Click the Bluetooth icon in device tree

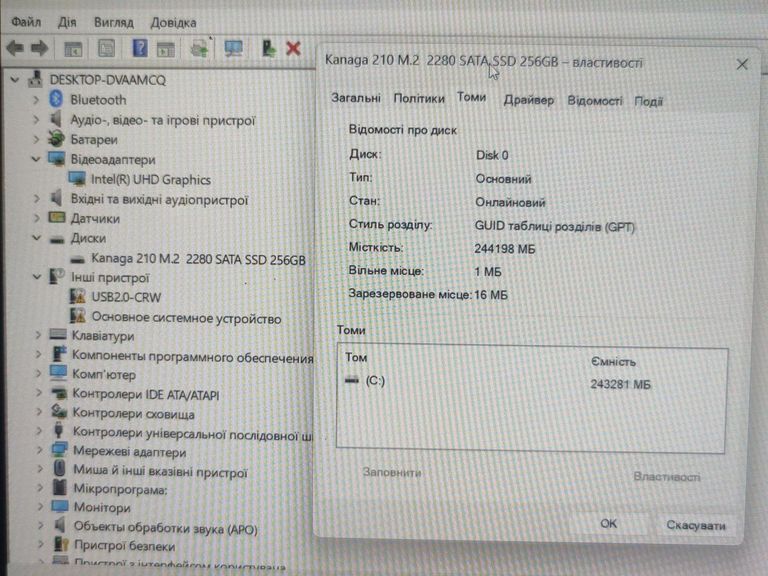pos(56,99)
